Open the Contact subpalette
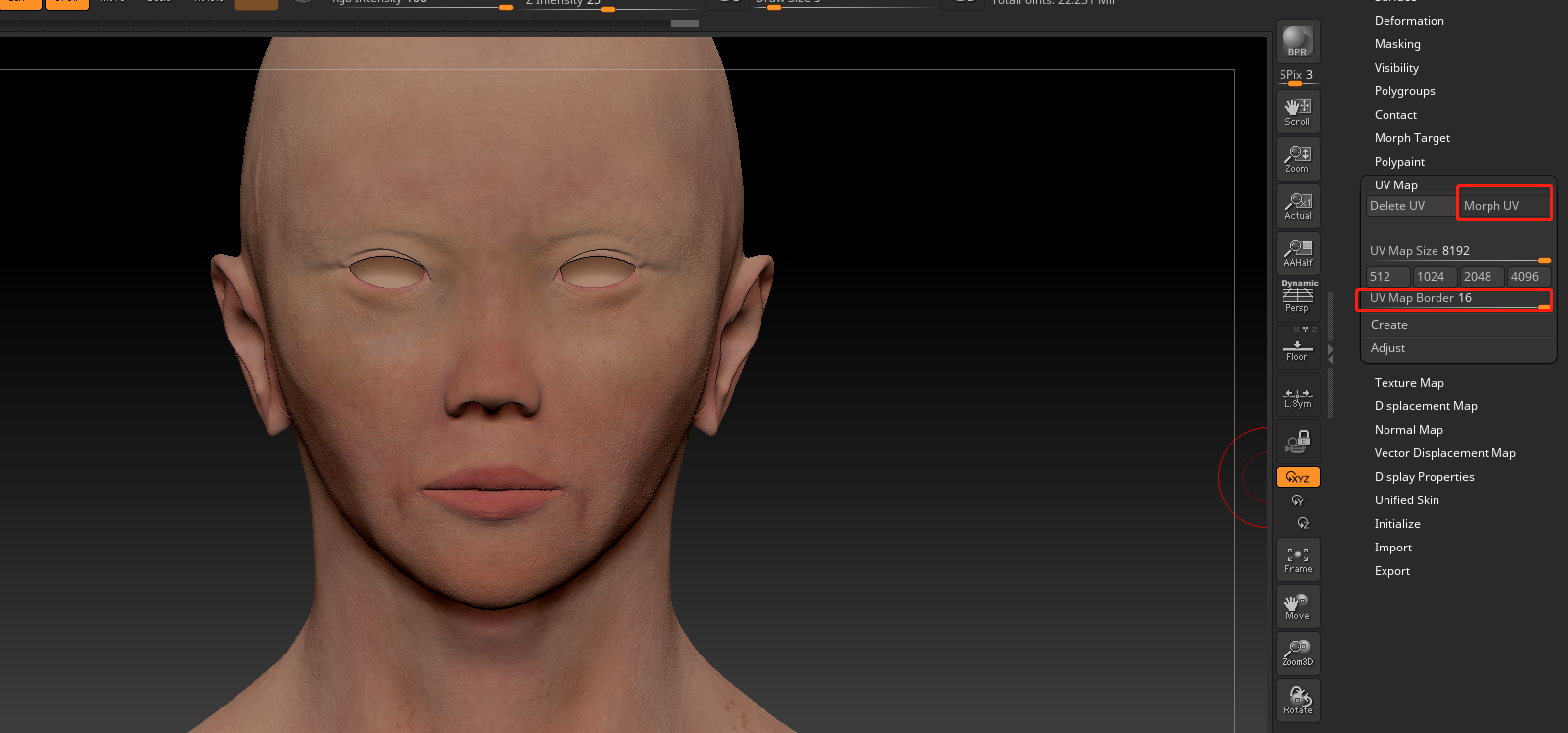This screenshot has width=1568, height=733. click(1395, 115)
